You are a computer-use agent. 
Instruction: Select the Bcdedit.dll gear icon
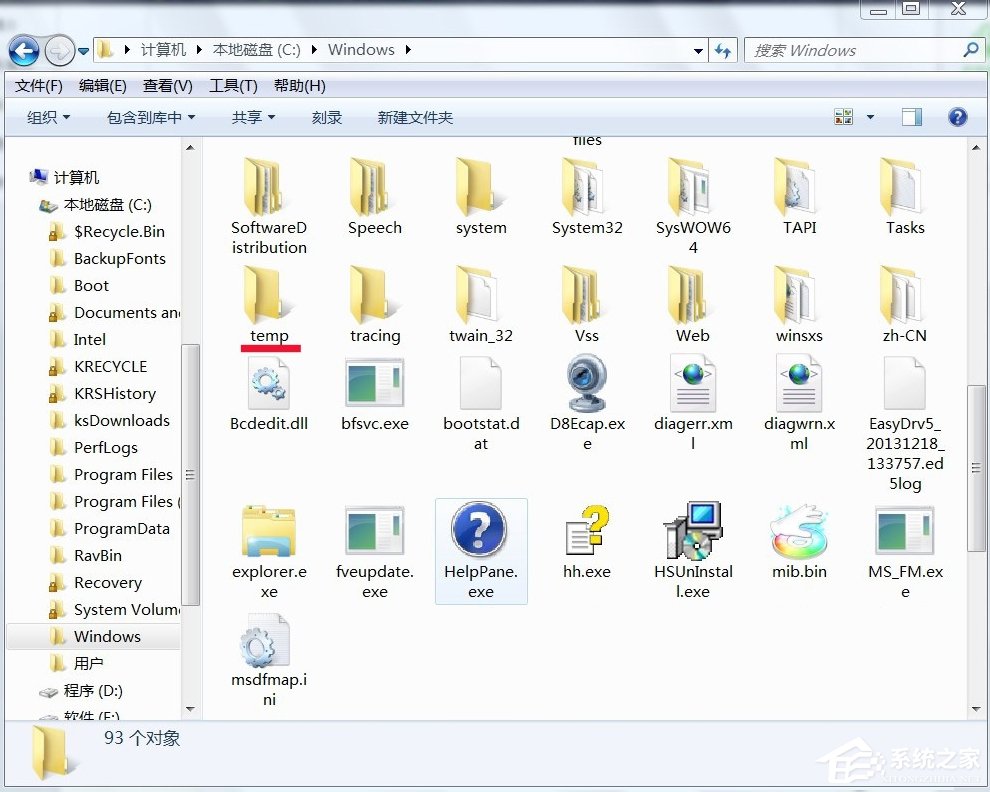click(x=268, y=385)
